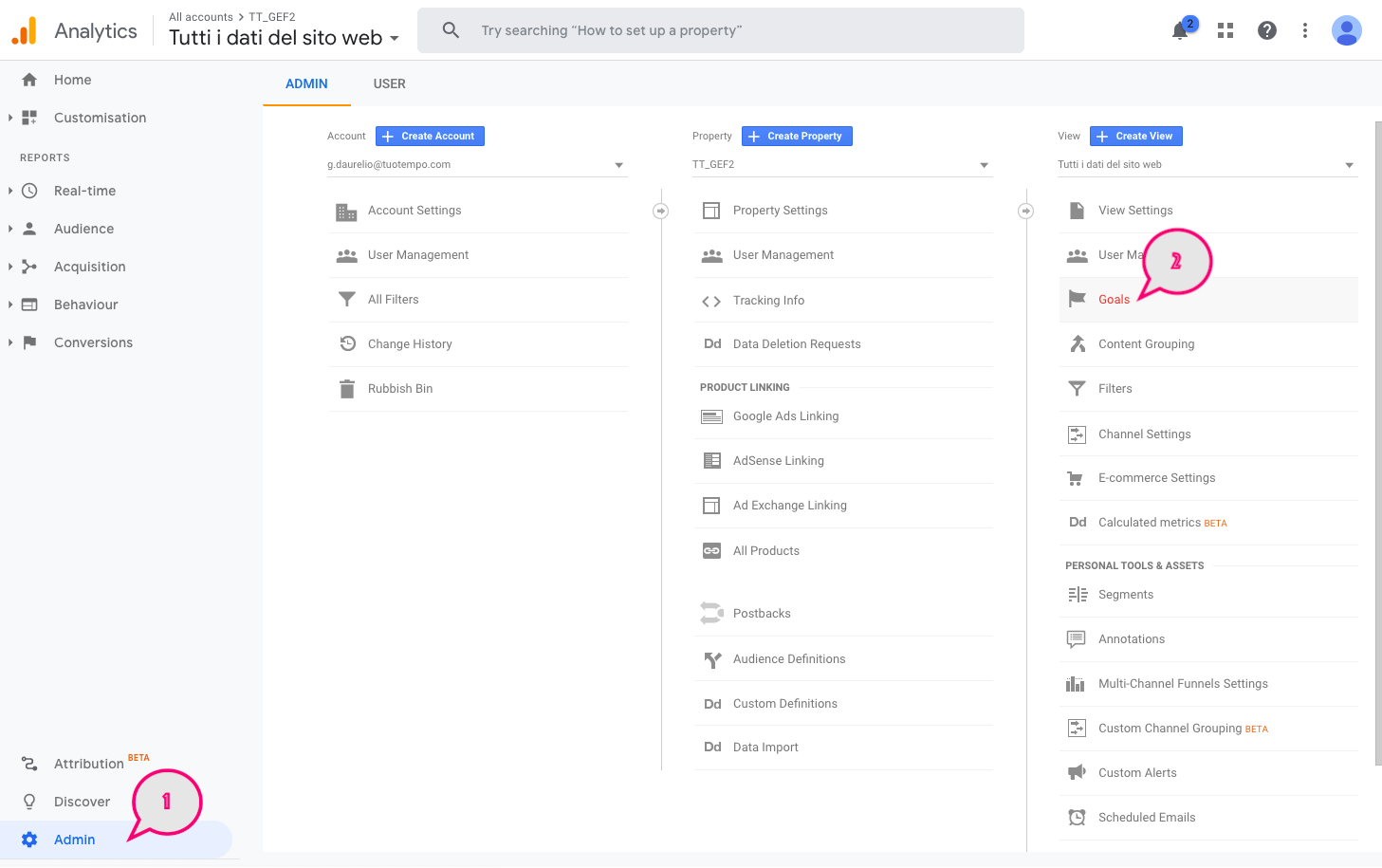The width and height of the screenshot is (1382, 868).
Task: Click the Scheduled Emails clock icon
Action: point(1077,818)
